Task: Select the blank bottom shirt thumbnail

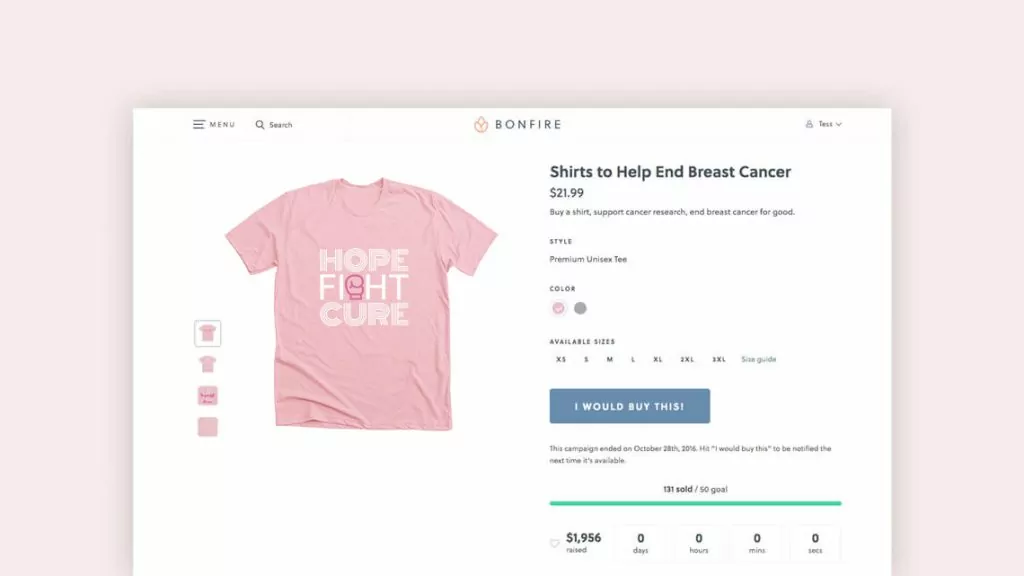Action: pyautogui.click(x=207, y=426)
